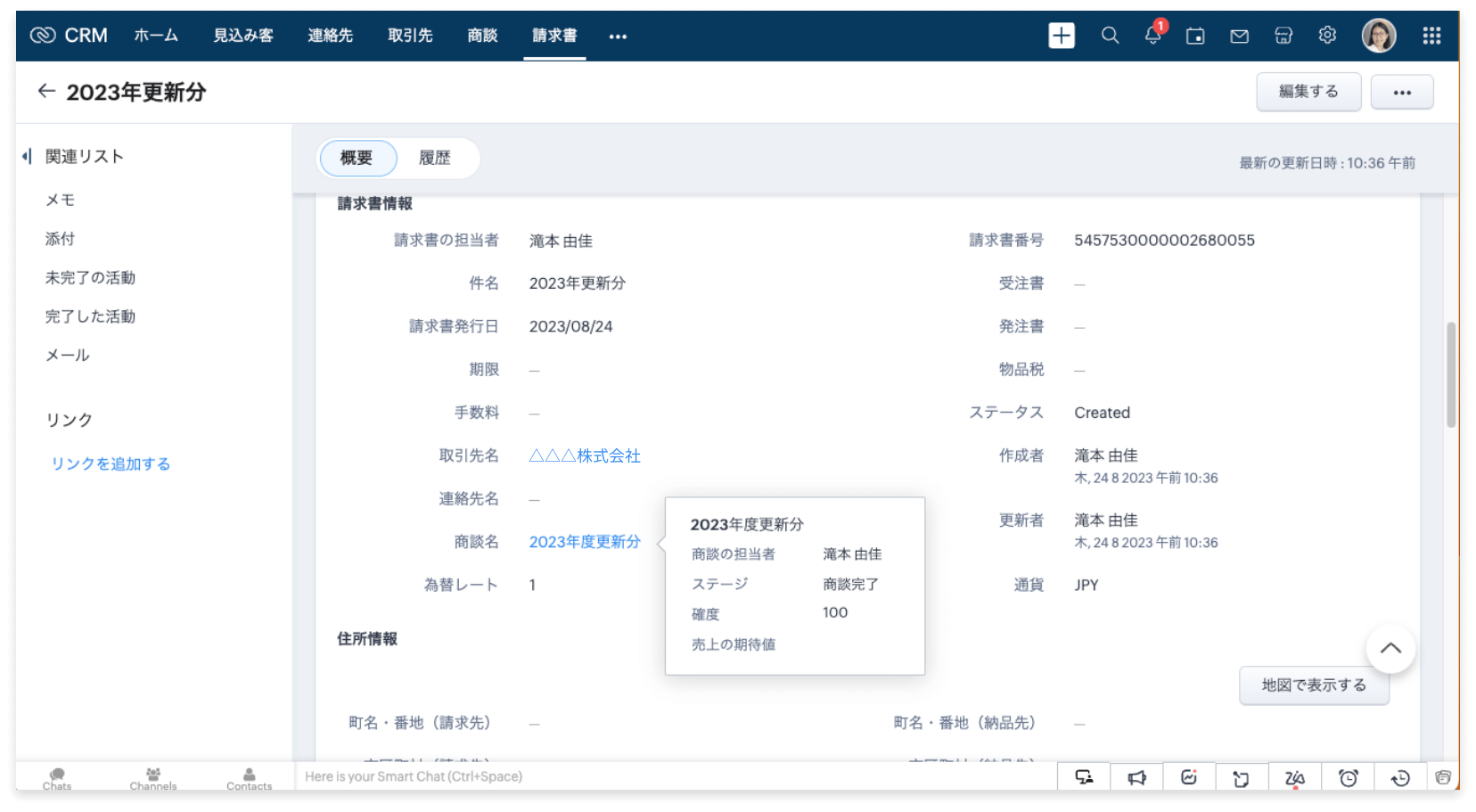The height and width of the screenshot is (812, 1476).
Task: Click the currency value JPY
Action: 1086,585
